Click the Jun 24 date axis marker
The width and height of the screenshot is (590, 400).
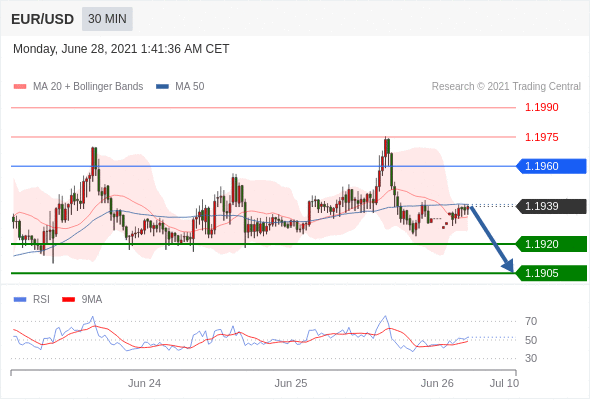pyautogui.click(x=144, y=383)
